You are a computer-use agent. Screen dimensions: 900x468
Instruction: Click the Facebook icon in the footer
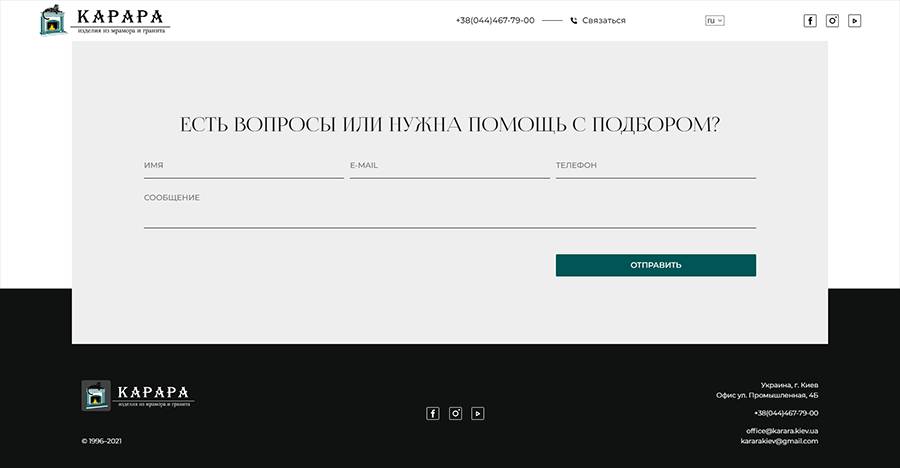click(433, 413)
